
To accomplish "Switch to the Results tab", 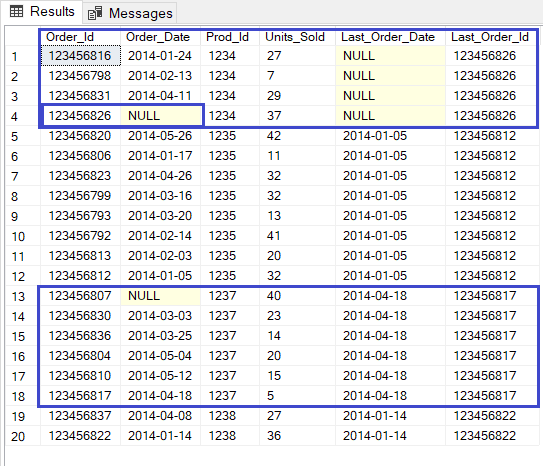I will (x=42, y=12).
